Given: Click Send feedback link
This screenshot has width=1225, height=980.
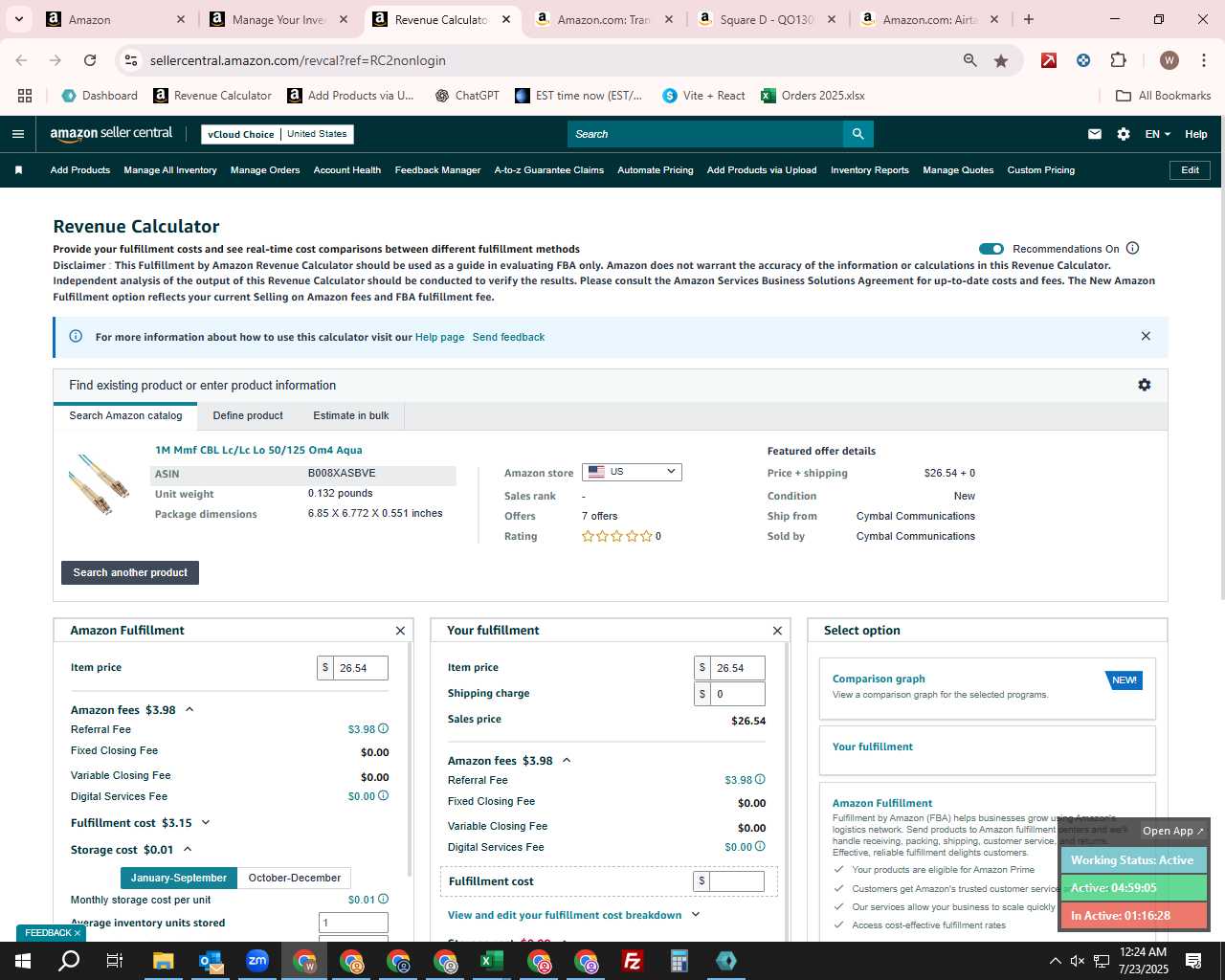Looking at the screenshot, I should tap(508, 337).
